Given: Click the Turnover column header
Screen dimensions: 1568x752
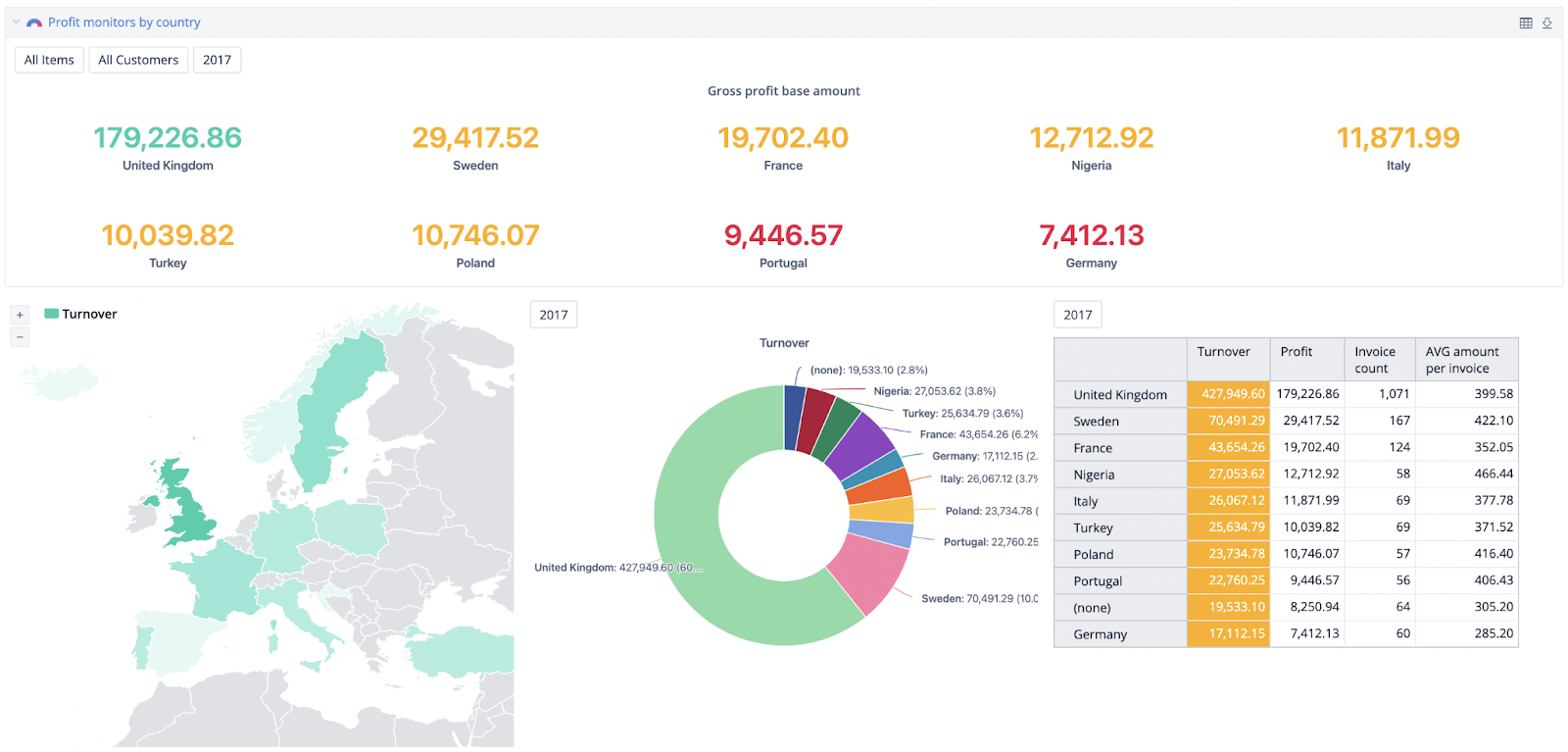Looking at the screenshot, I should (x=1223, y=352).
